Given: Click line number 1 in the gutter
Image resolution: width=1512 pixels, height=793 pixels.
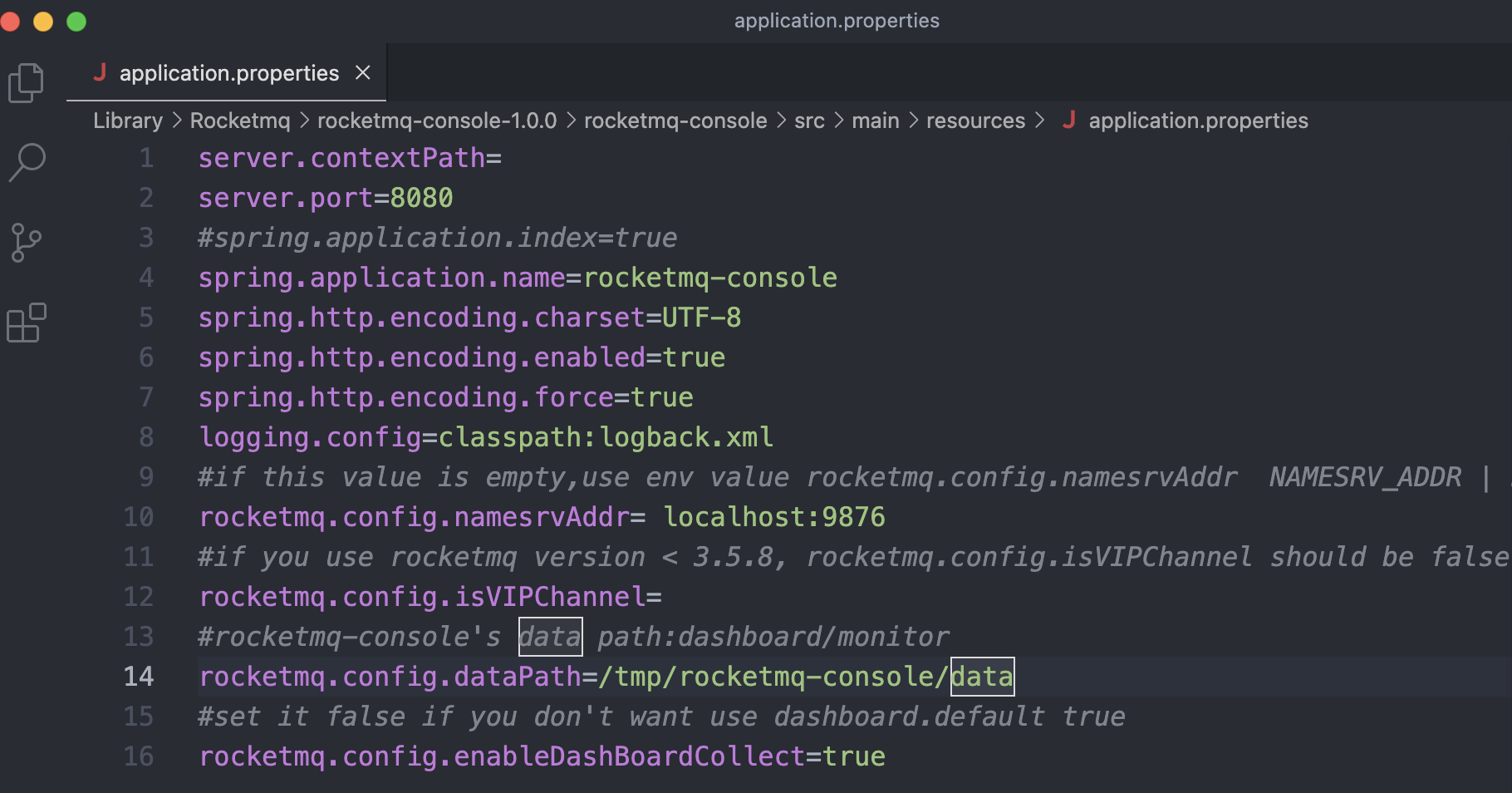Looking at the screenshot, I should (x=146, y=158).
